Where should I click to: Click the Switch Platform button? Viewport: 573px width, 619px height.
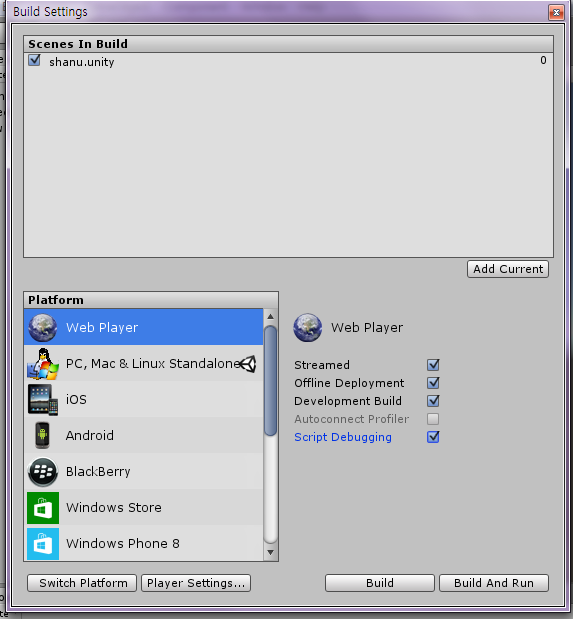click(x=82, y=583)
